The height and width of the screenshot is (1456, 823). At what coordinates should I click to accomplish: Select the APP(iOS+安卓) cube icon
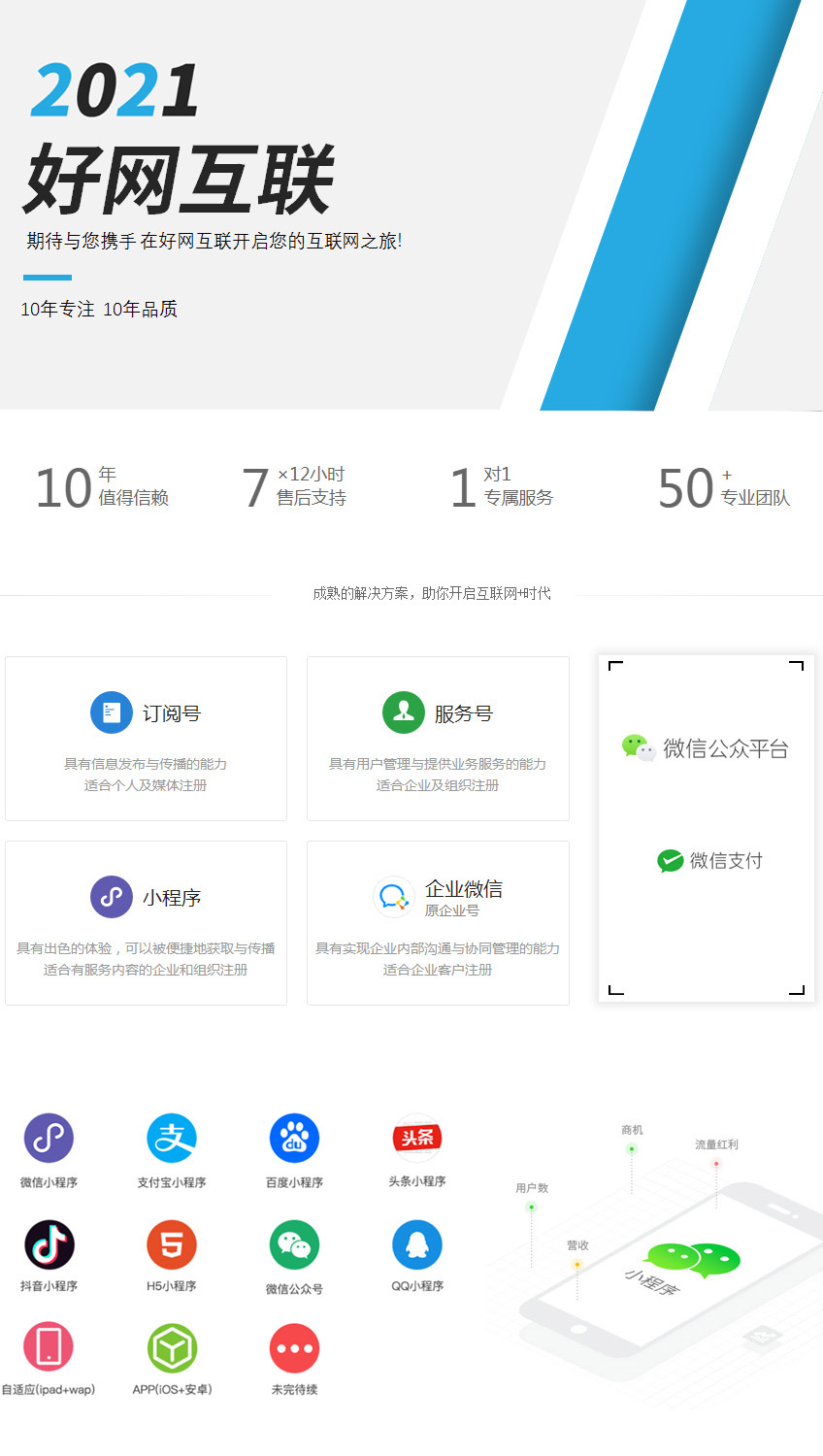click(172, 1347)
